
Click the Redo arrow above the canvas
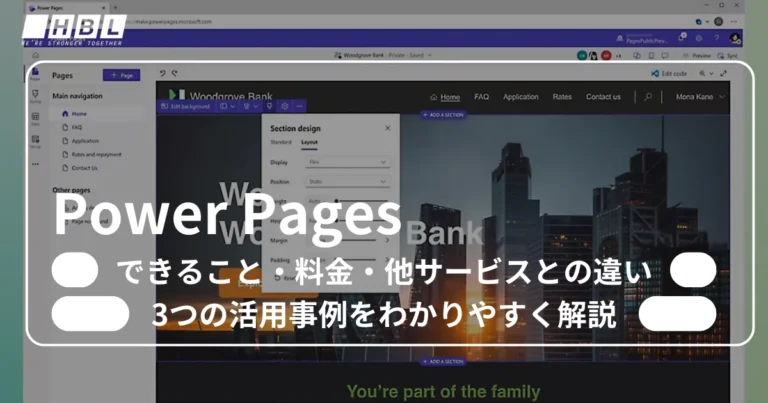tap(174, 73)
